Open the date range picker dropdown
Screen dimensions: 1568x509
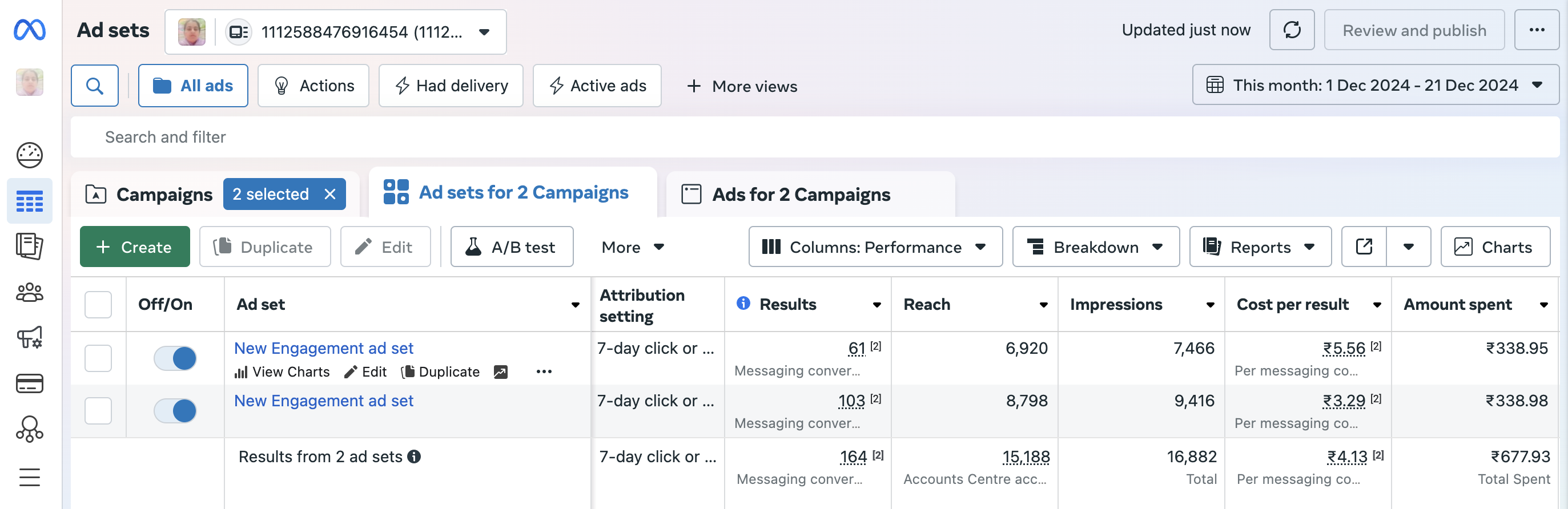pos(1375,85)
